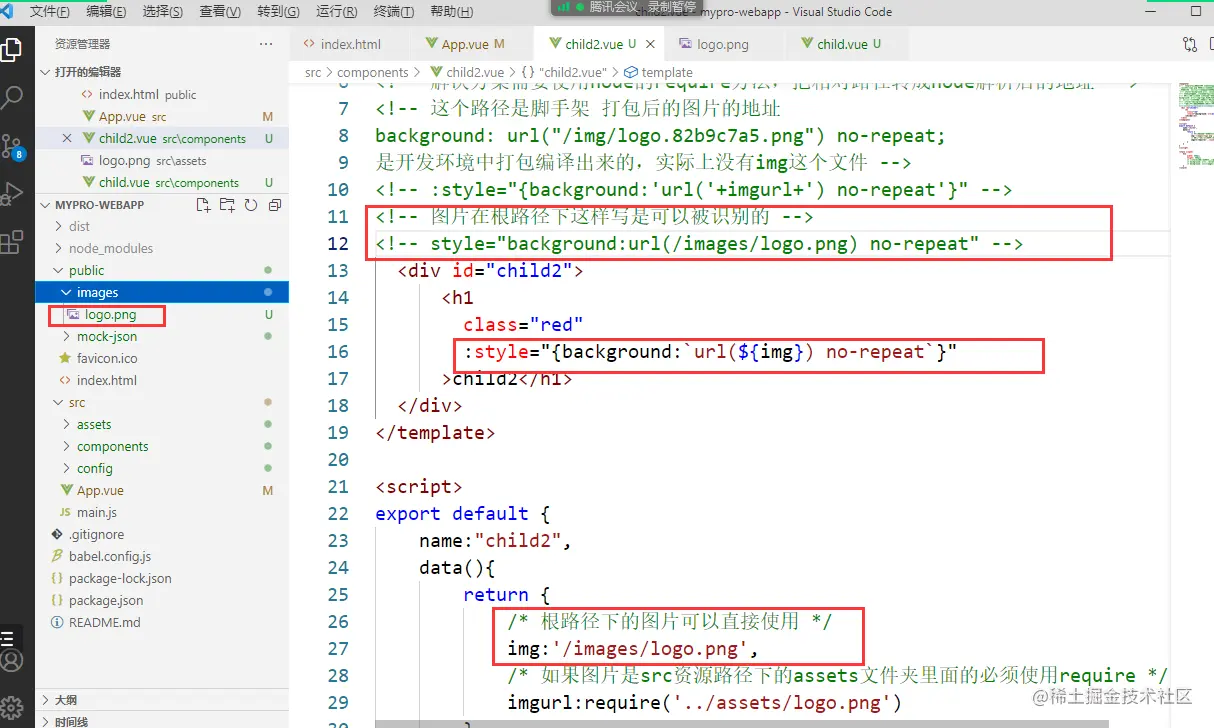1214x728 pixels.
Task: Open the Run menu 运行(R)
Action: pyautogui.click(x=336, y=12)
